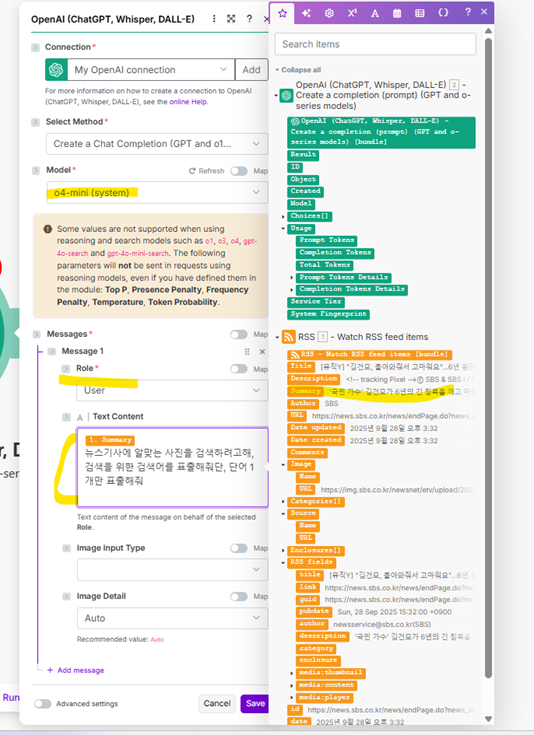Viewport: 534px width, 735px height.
Task: Open the My OpenAI connection dropdown
Action: point(150,70)
